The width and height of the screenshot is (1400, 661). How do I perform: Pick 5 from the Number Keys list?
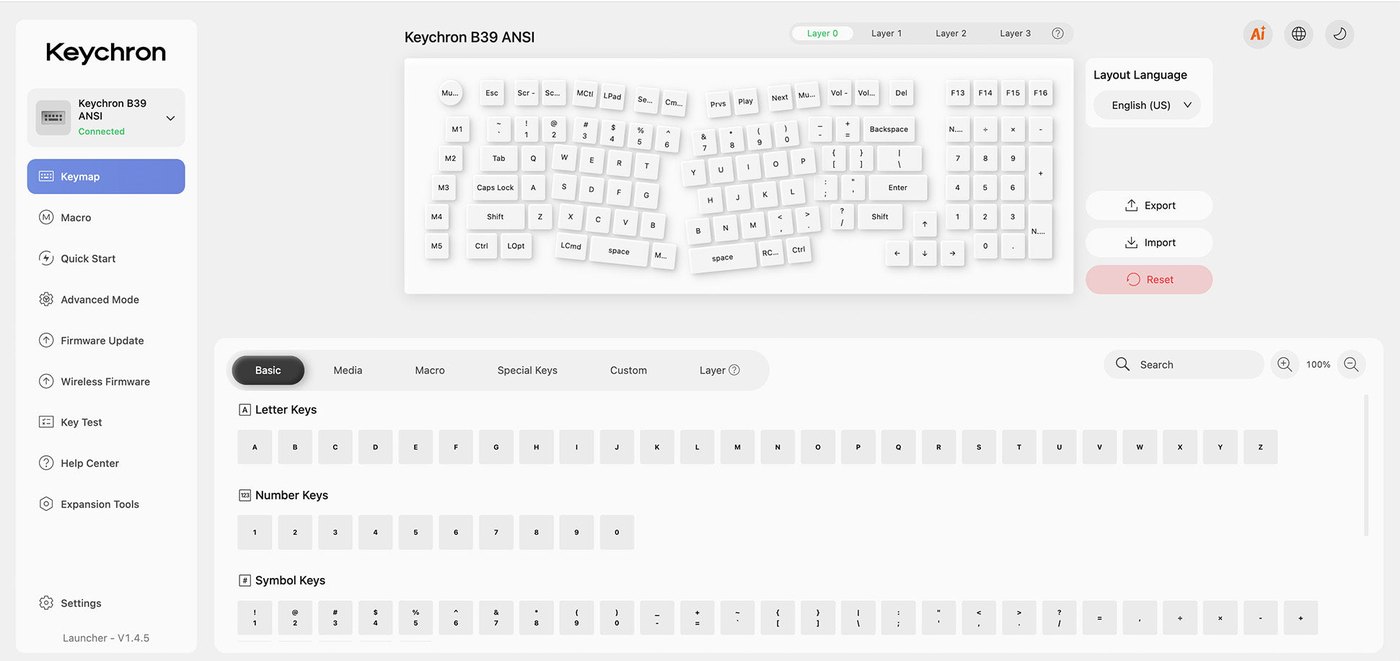pos(416,532)
